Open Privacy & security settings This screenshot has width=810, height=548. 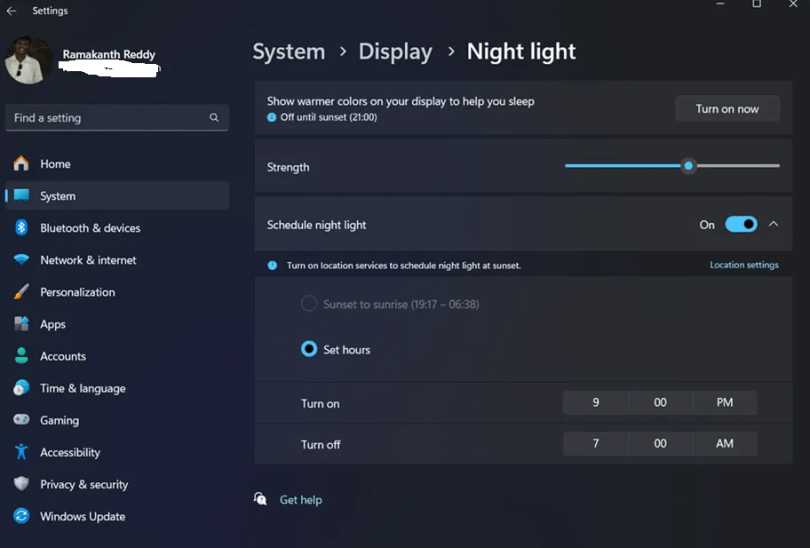pyautogui.click(x=117, y=484)
